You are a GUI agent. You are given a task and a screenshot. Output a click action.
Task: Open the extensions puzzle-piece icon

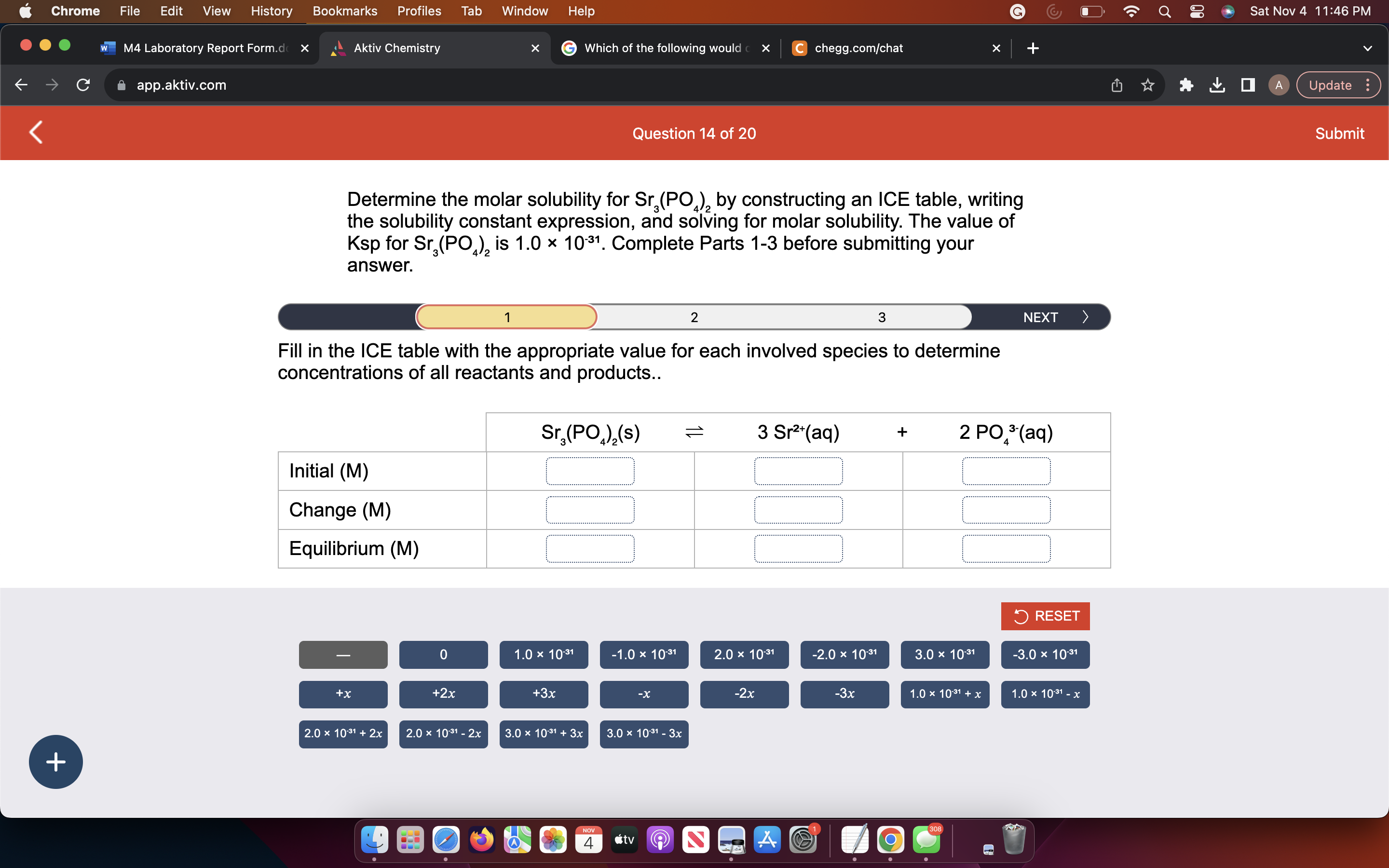(x=1186, y=85)
